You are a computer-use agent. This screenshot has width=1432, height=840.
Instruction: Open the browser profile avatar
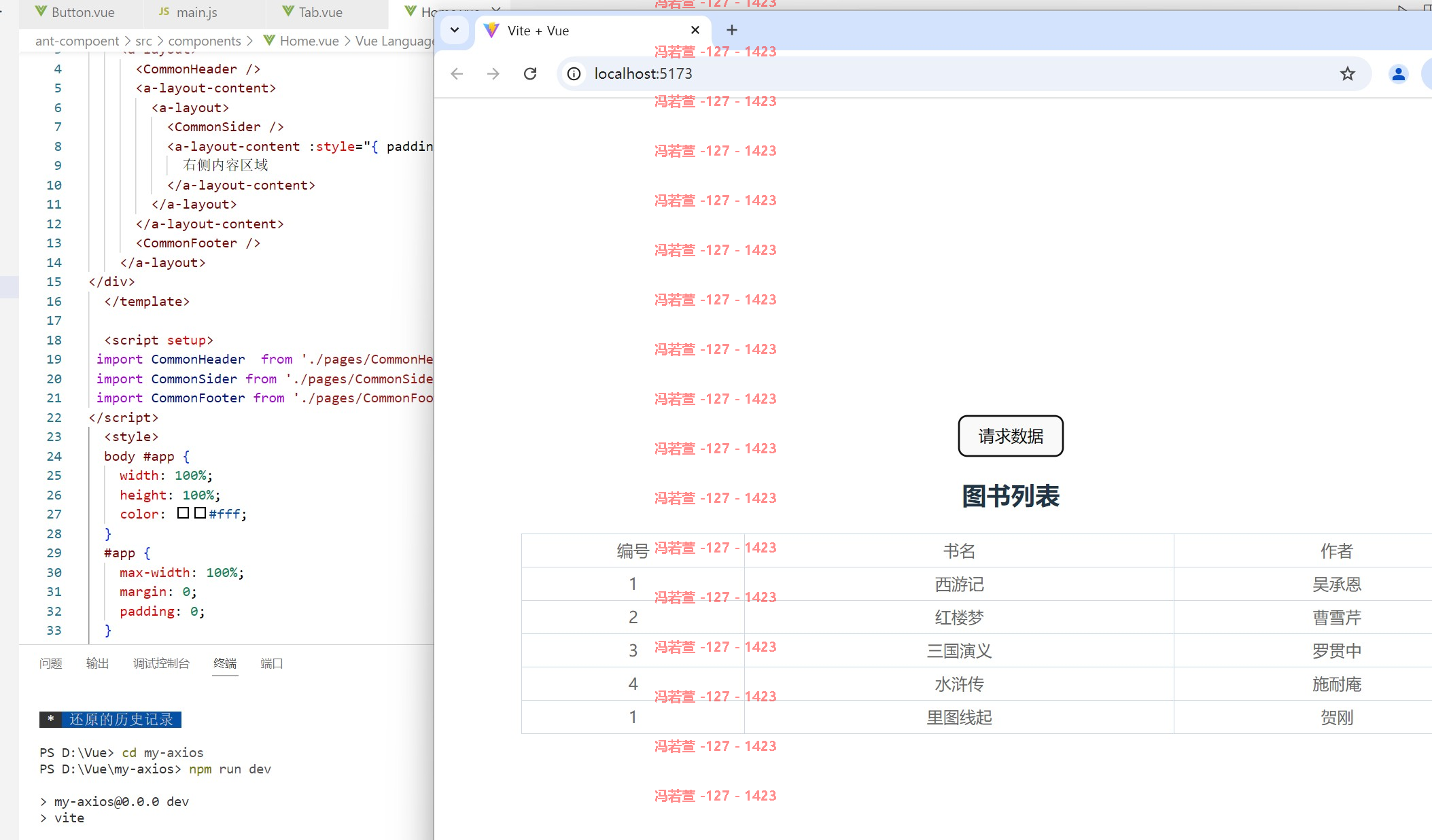coord(1399,73)
